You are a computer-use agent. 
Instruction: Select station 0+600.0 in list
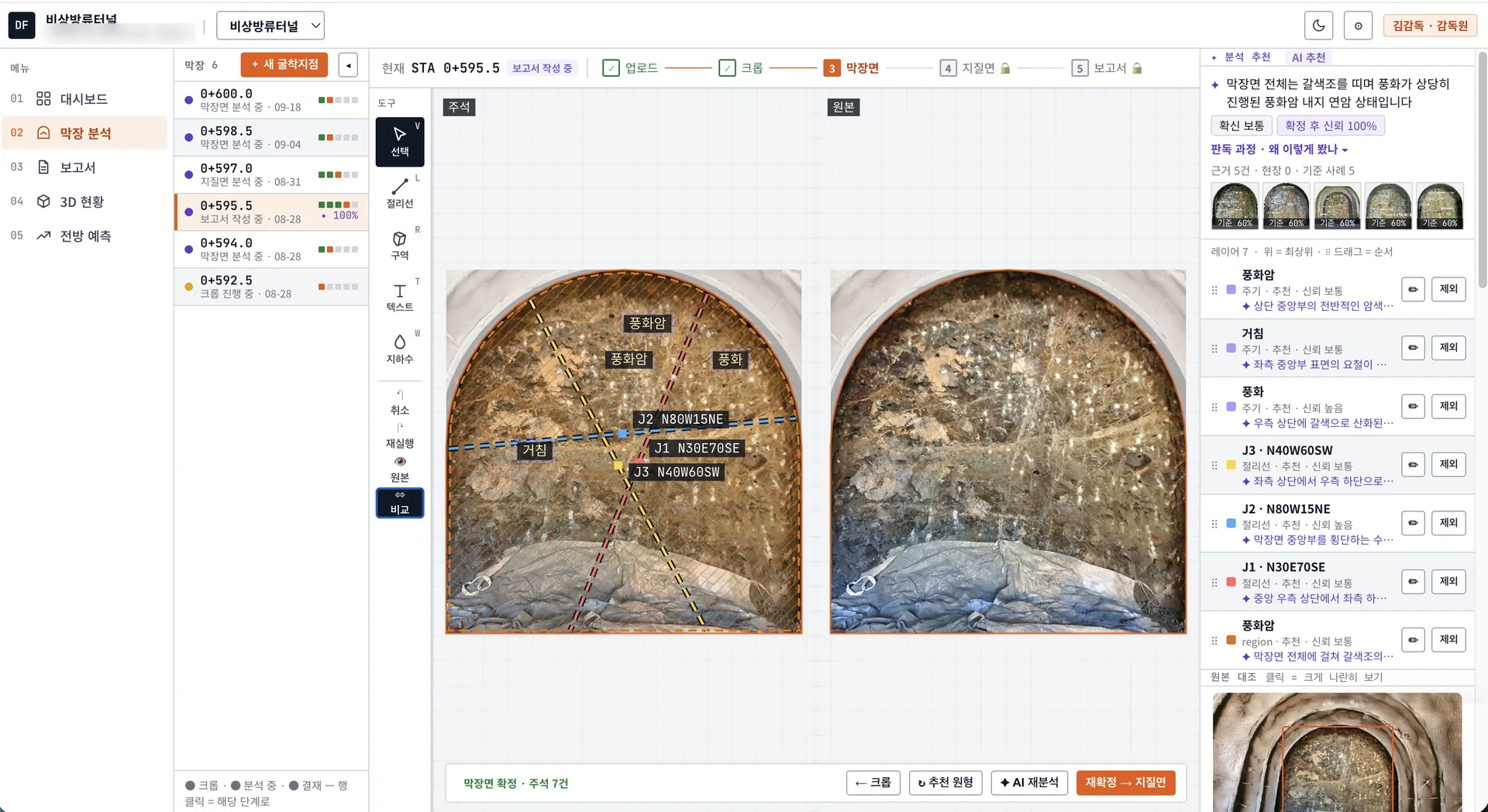(271, 100)
